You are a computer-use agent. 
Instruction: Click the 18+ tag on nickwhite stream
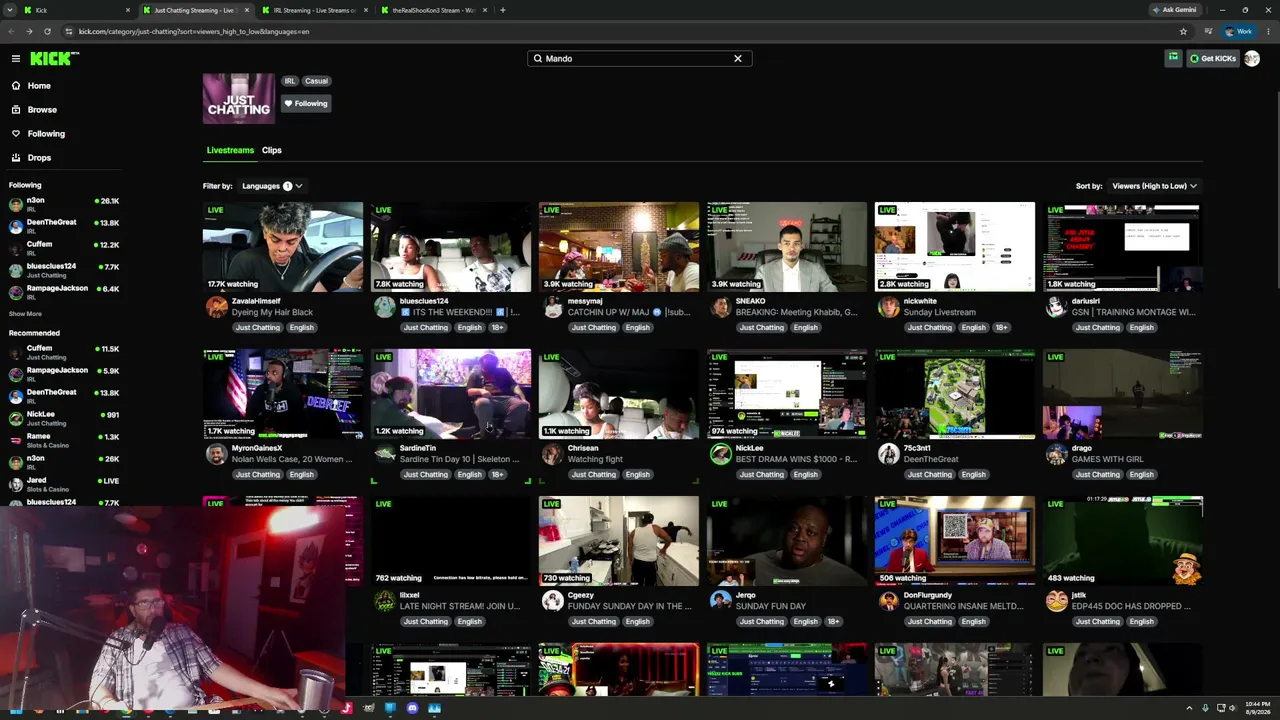[1001, 328]
